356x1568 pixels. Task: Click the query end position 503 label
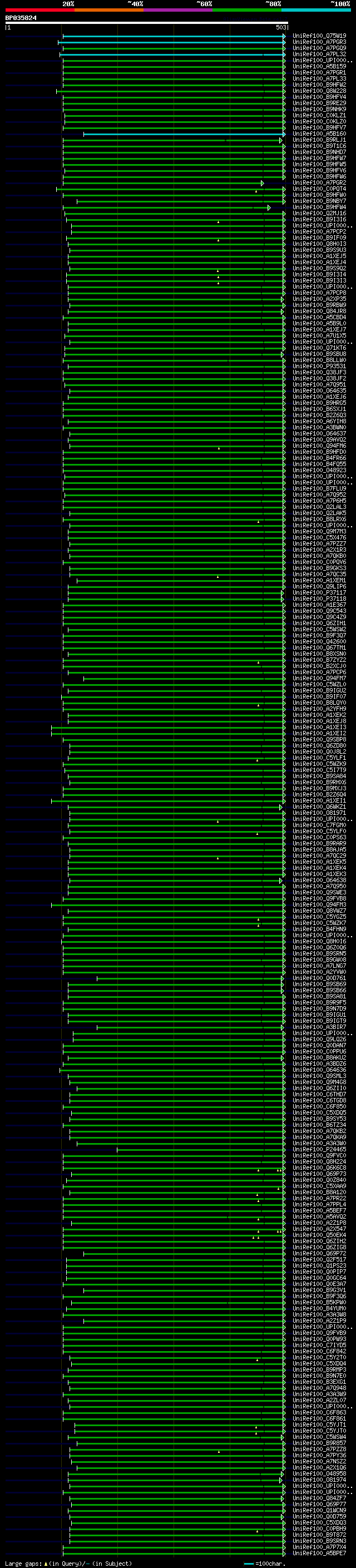coord(280,27)
